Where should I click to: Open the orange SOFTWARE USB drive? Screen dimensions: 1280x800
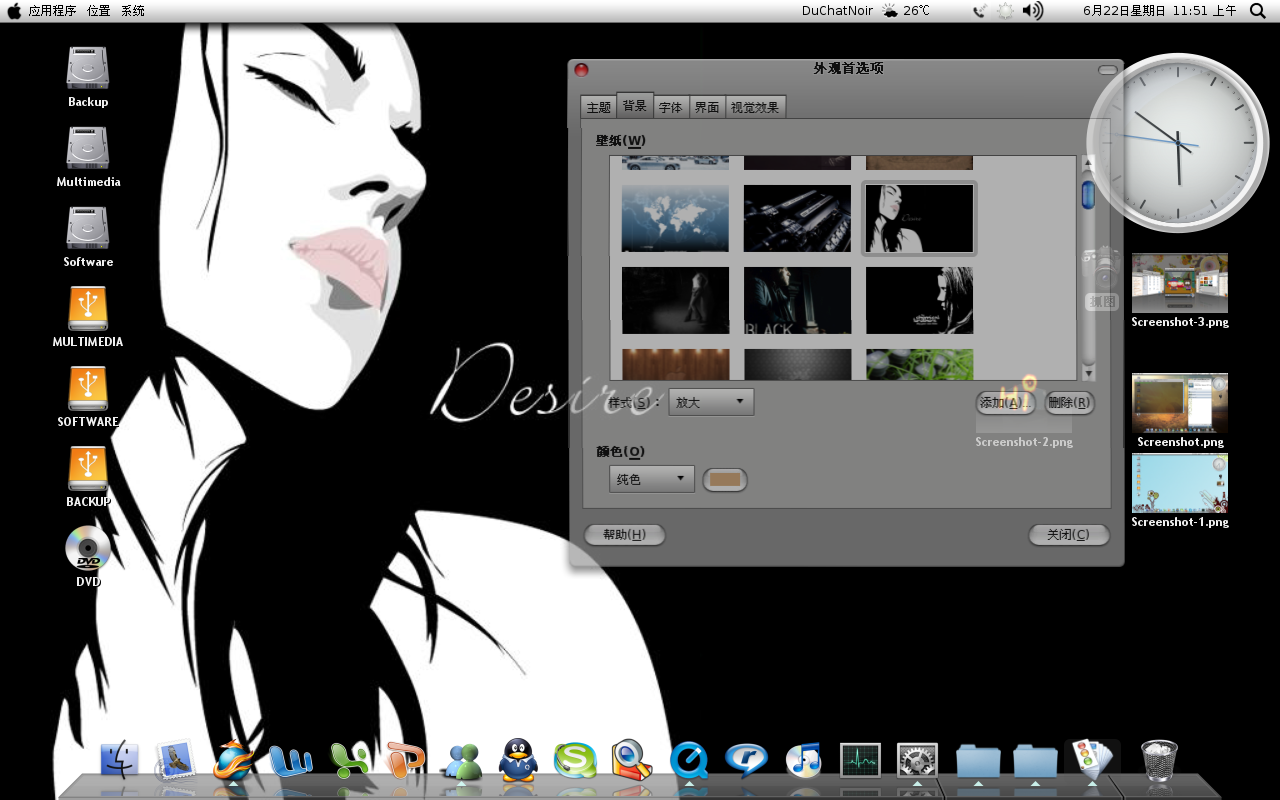(x=88, y=388)
